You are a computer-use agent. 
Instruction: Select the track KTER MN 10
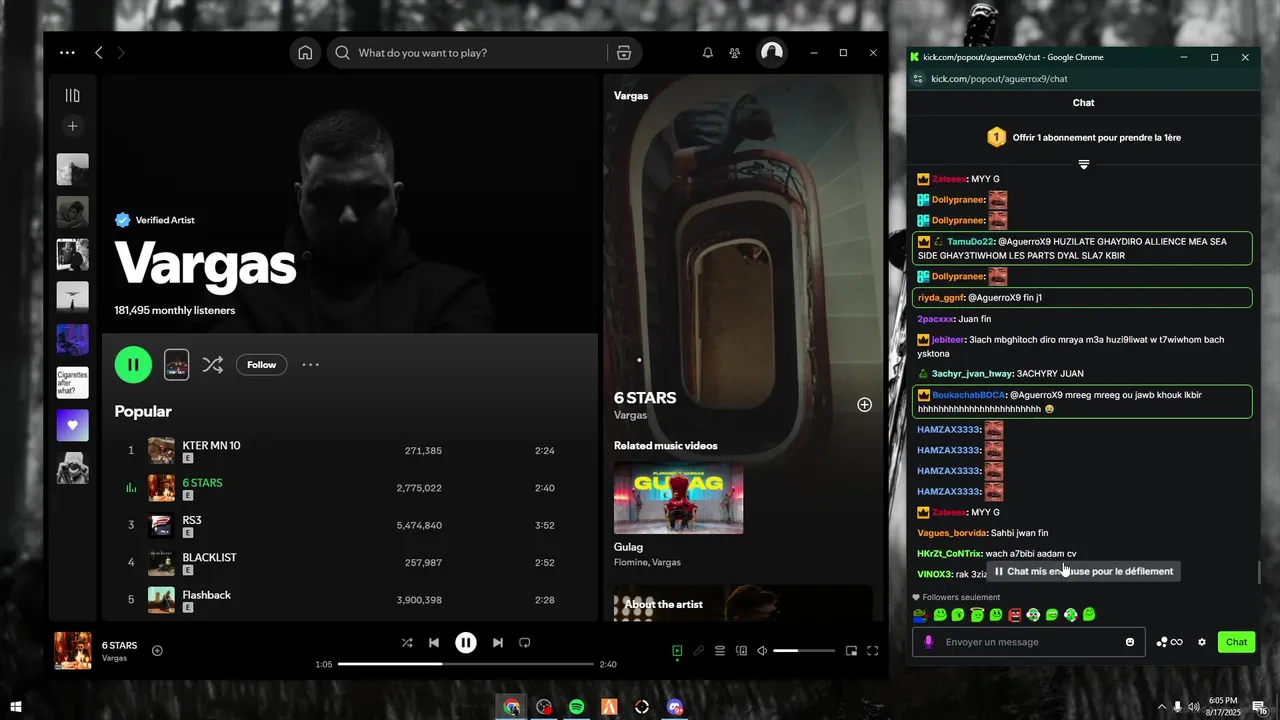point(211,446)
